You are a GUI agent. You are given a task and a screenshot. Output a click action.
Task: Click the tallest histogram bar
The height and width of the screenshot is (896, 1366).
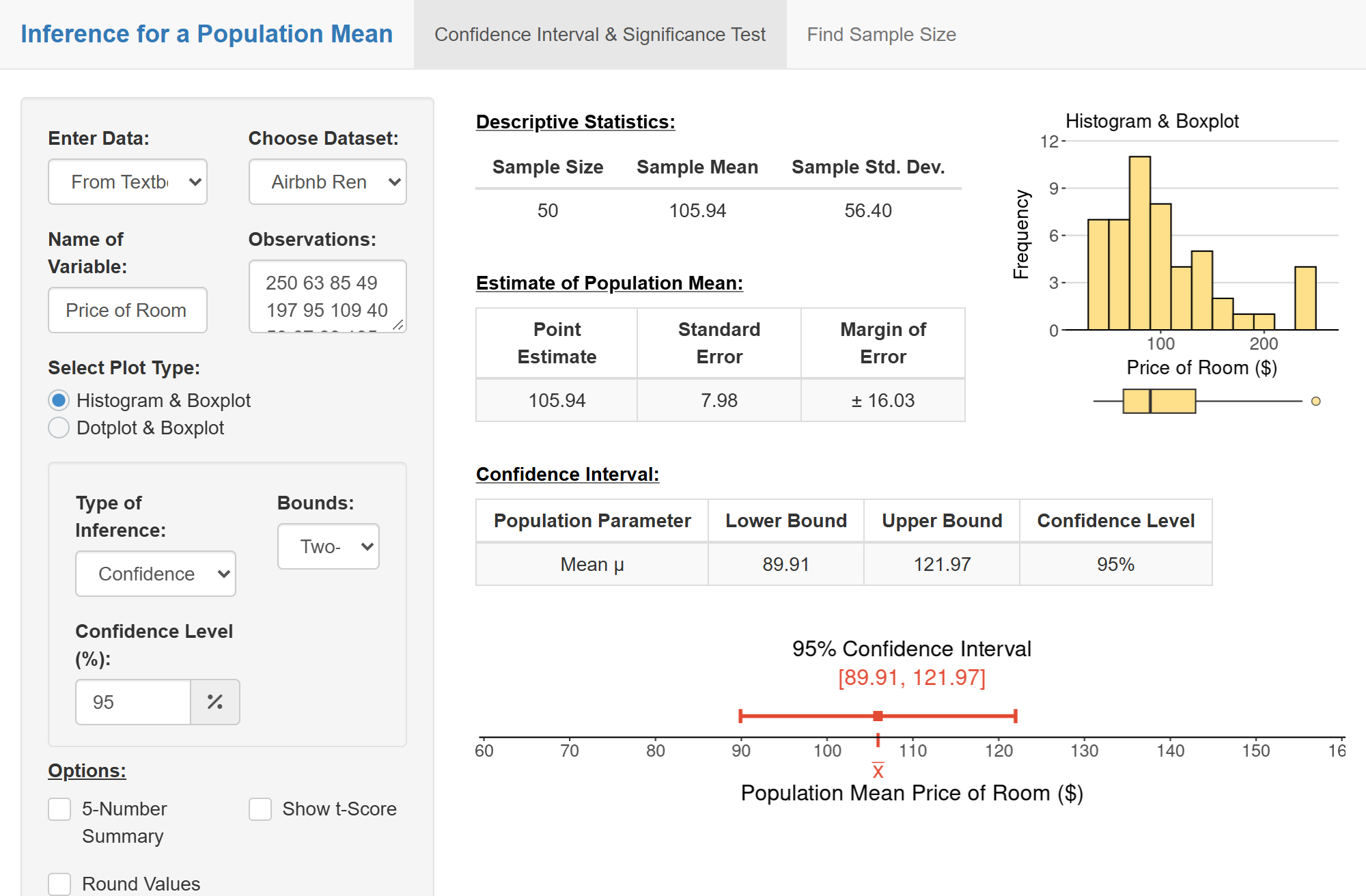click(x=1140, y=243)
